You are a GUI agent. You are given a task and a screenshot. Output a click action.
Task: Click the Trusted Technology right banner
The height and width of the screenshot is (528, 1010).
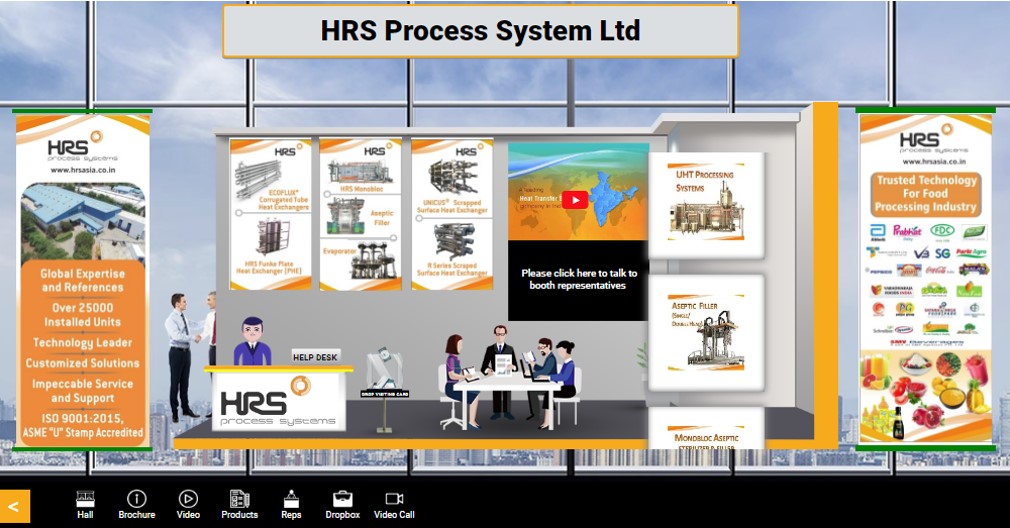926,280
